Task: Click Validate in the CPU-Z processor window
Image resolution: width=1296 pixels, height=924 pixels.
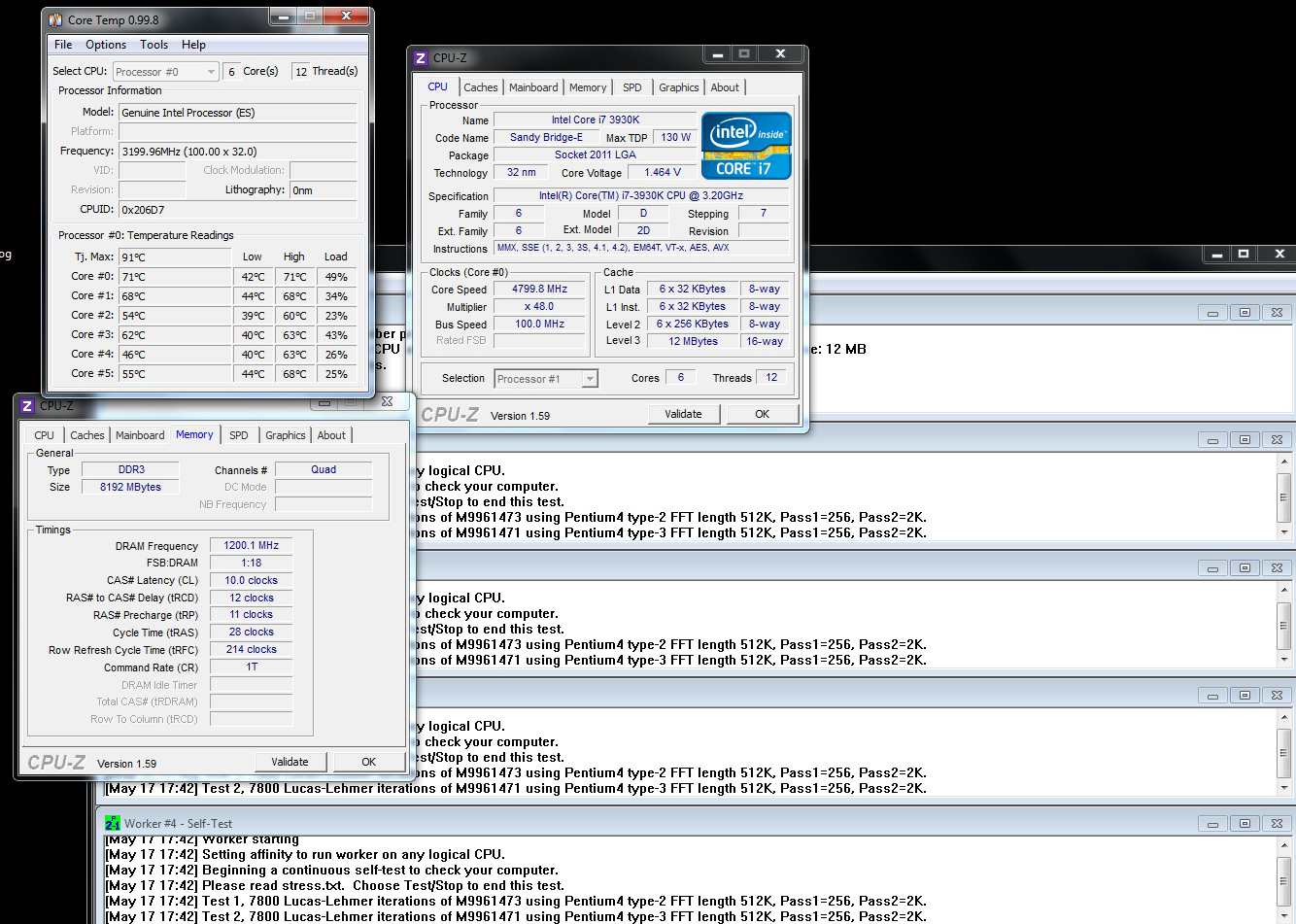Action: coord(683,414)
